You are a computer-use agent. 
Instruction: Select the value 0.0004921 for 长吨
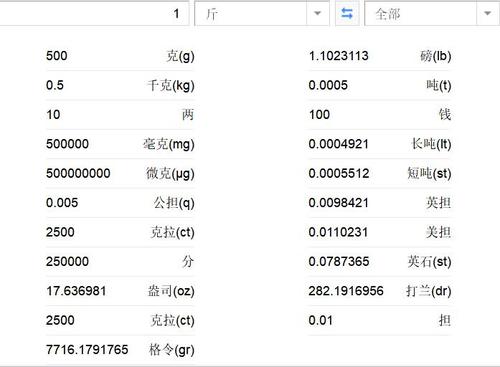click(x=338, y=144)
